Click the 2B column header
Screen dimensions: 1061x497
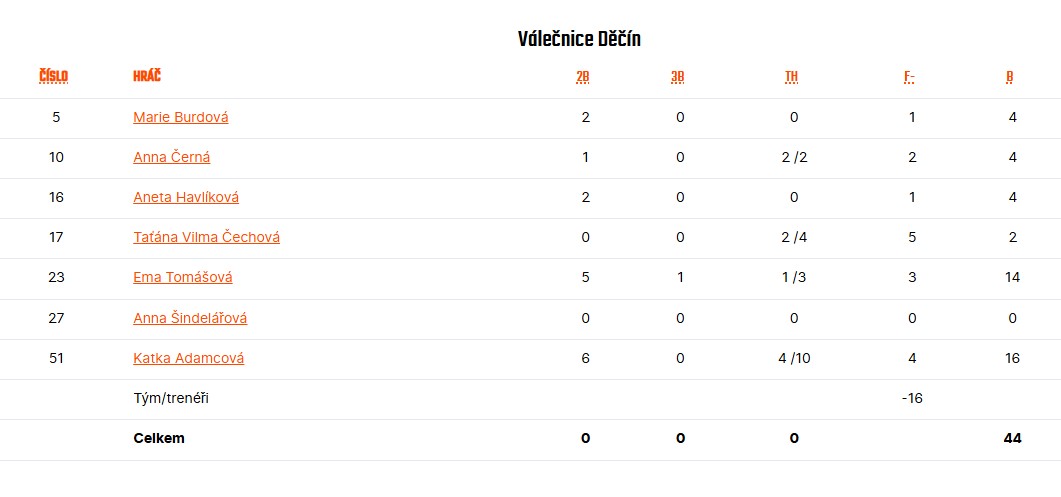pyautogui.click(x=583, y=77)
